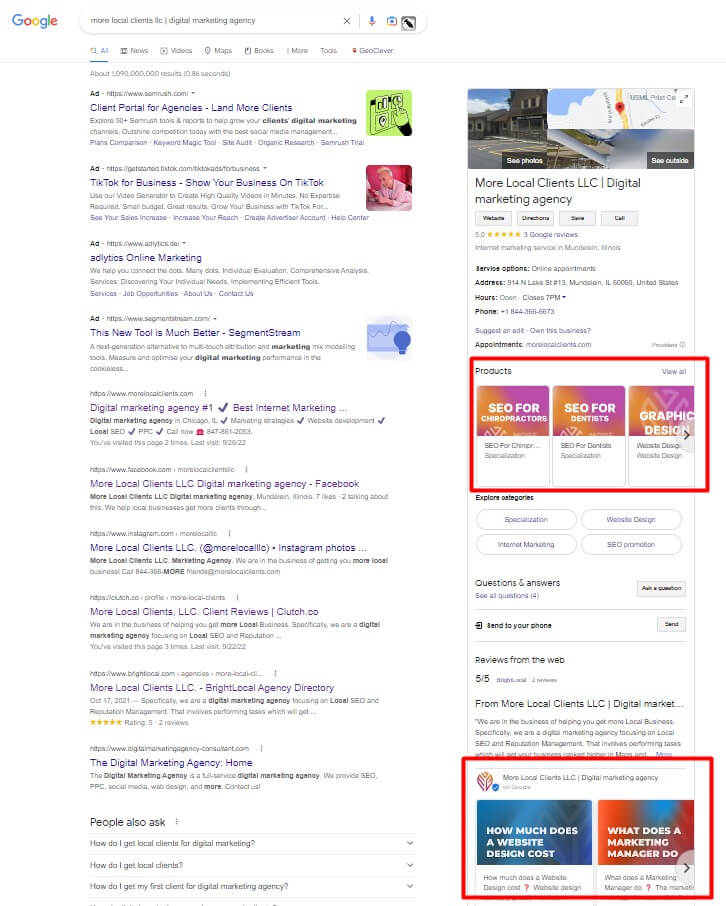The image size is (726, 906).
Task: Open the TikTok ad URL dropdown arrow
Action: pyautogui.click(x=265, y=168)
